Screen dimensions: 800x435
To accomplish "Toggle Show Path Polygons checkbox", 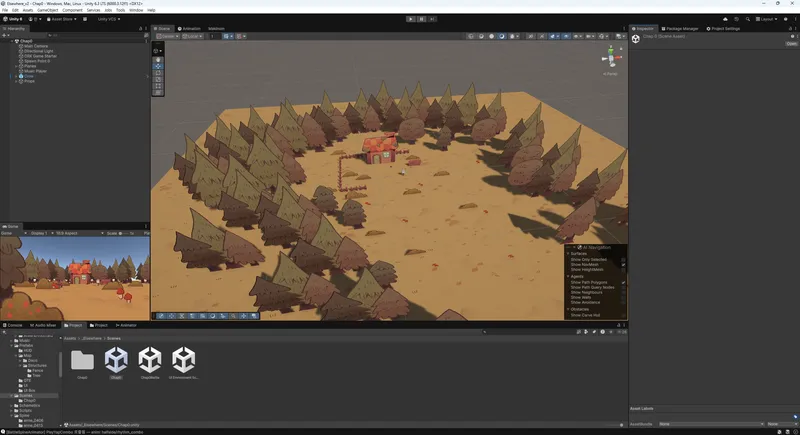I will click(x=623, y=282).
